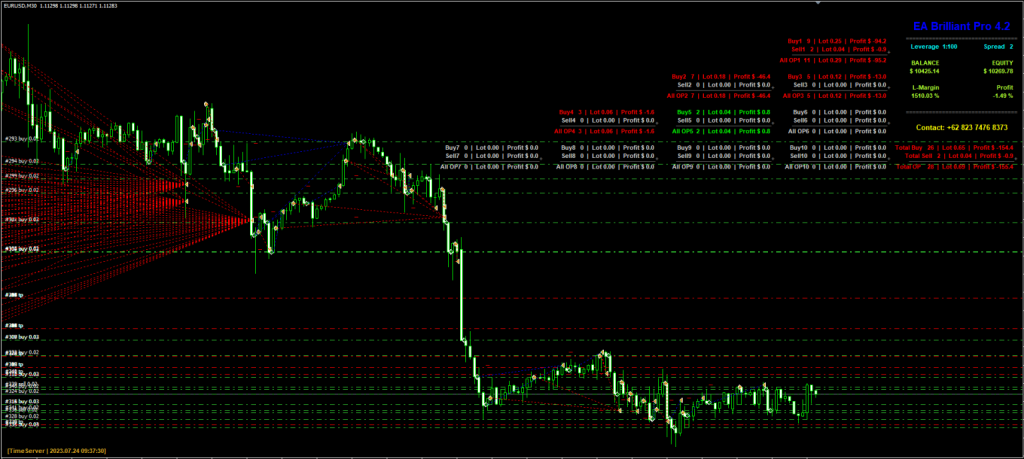Image resolution: width=1024 pixels, height=459 pixels.
Task: Click the Sell1 lot and profit row
Action: click(x=838, y=49)
